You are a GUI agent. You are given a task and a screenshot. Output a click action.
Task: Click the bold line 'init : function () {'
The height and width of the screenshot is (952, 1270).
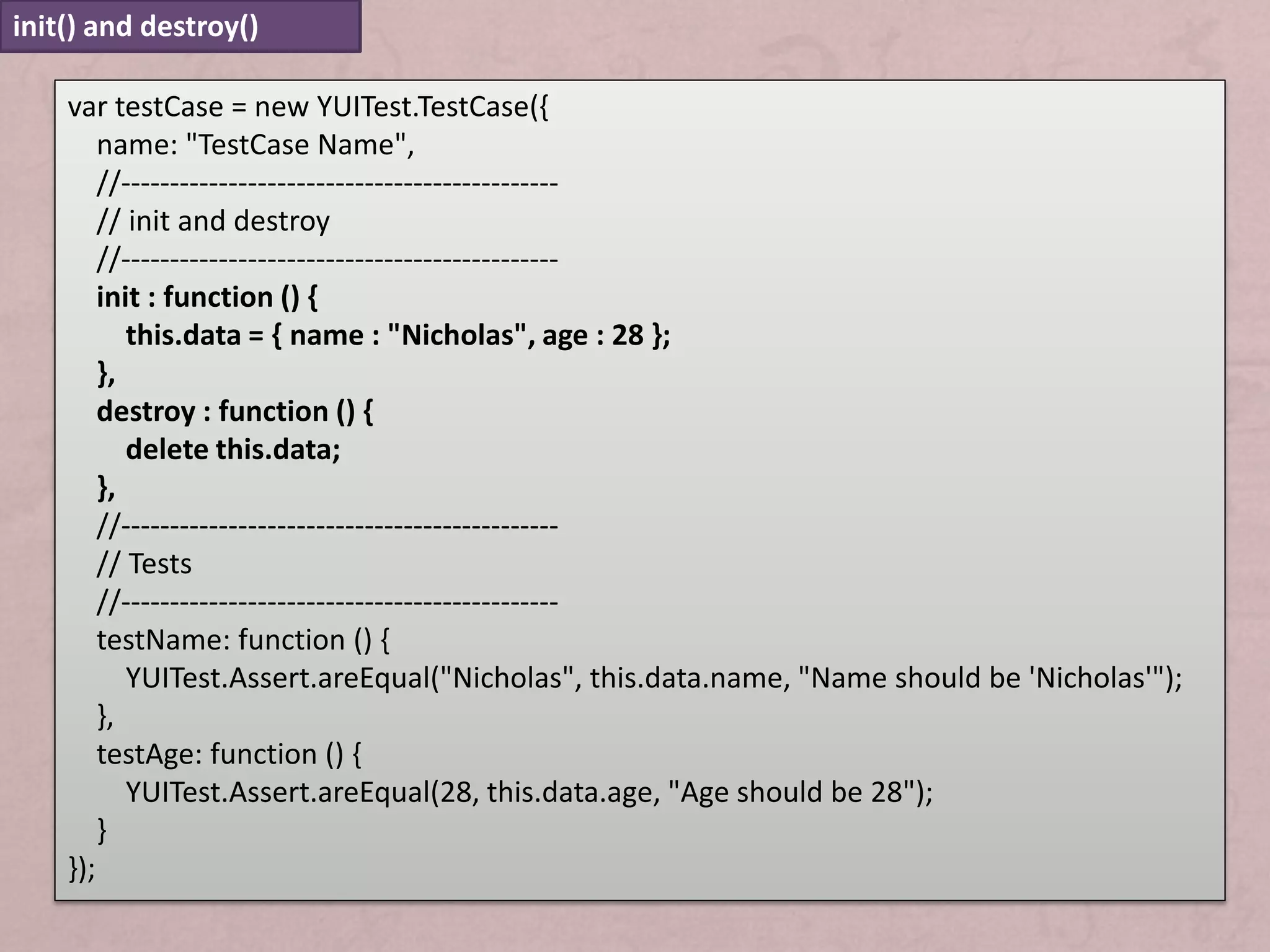pos(208,297)
